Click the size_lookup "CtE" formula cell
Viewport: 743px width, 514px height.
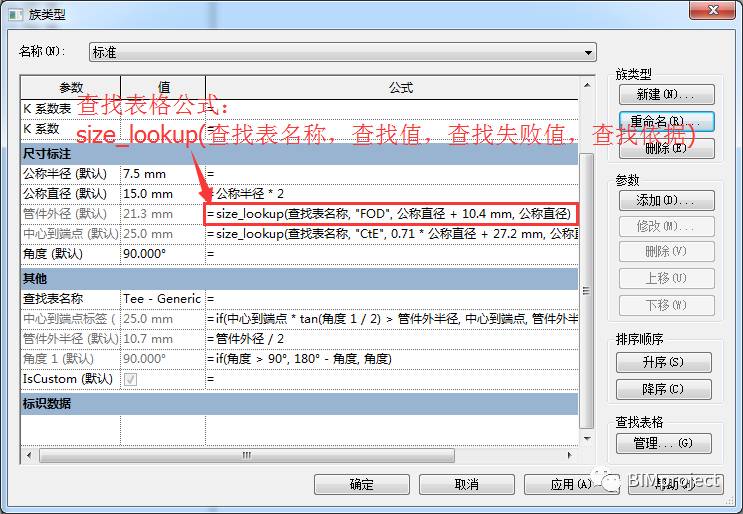click(x=392, y=234)
